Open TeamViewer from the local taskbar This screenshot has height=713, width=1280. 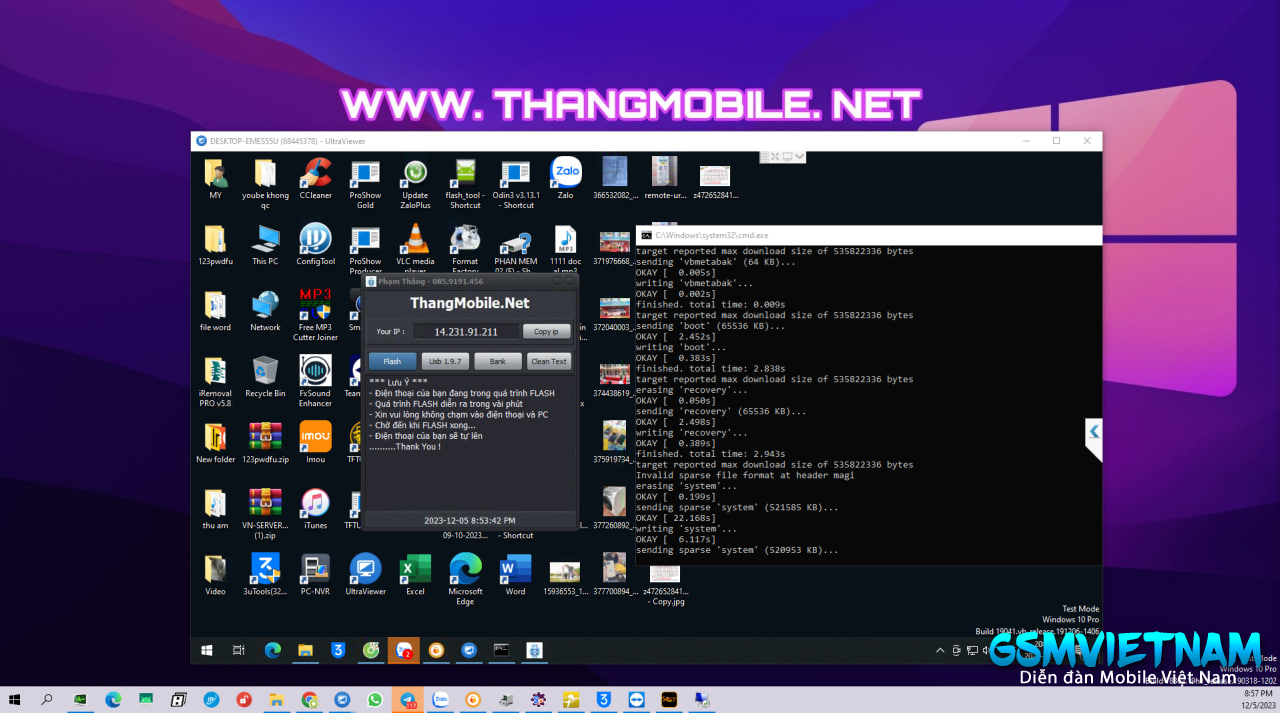click(x=636, y=700)
